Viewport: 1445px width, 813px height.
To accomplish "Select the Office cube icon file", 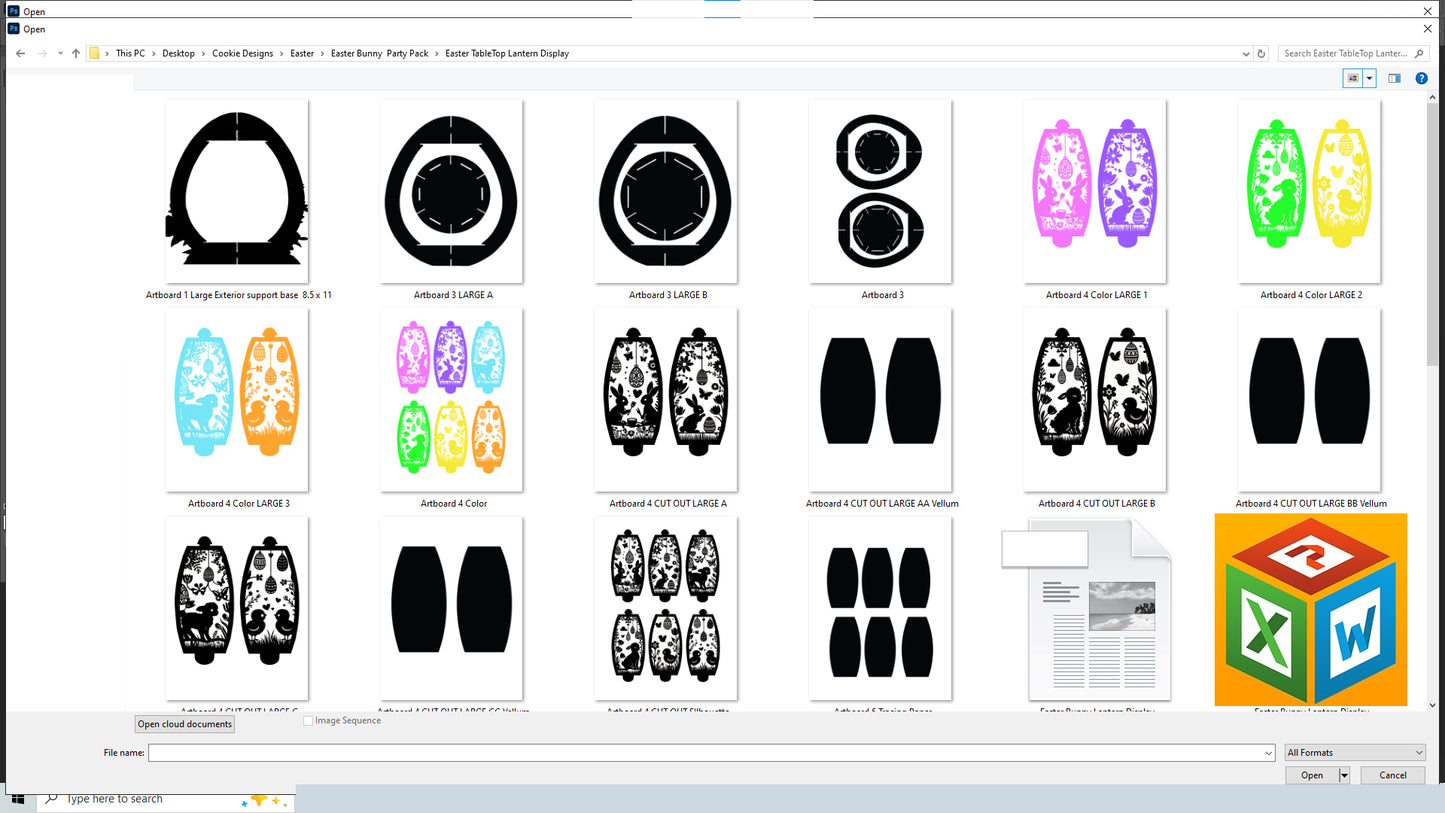I will tap(1311, 610).
